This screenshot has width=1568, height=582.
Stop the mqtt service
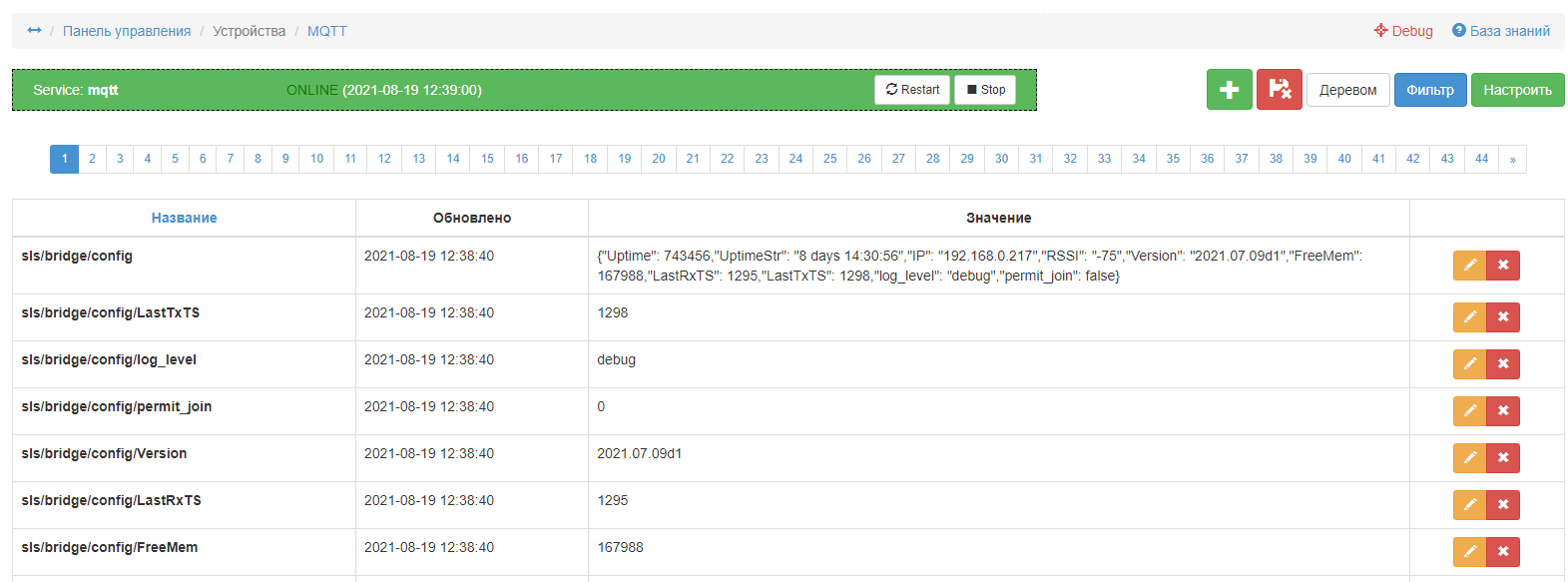(x=985, y=90)
